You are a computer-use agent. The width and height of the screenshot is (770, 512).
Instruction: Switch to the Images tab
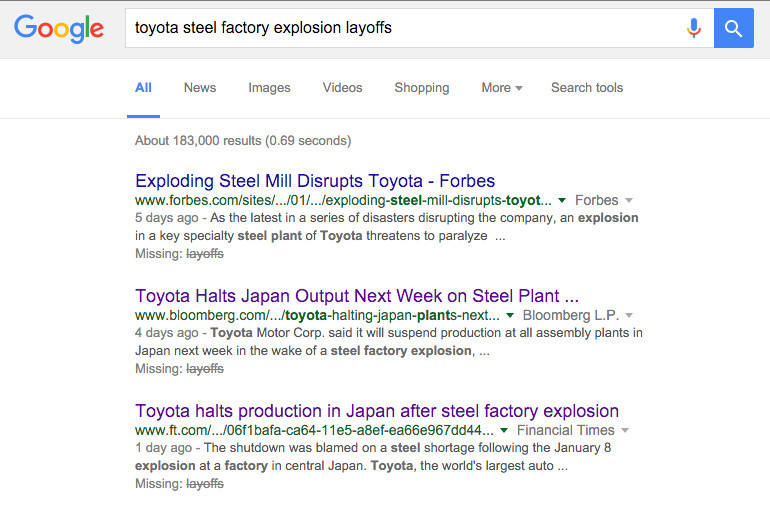[269, 88]
